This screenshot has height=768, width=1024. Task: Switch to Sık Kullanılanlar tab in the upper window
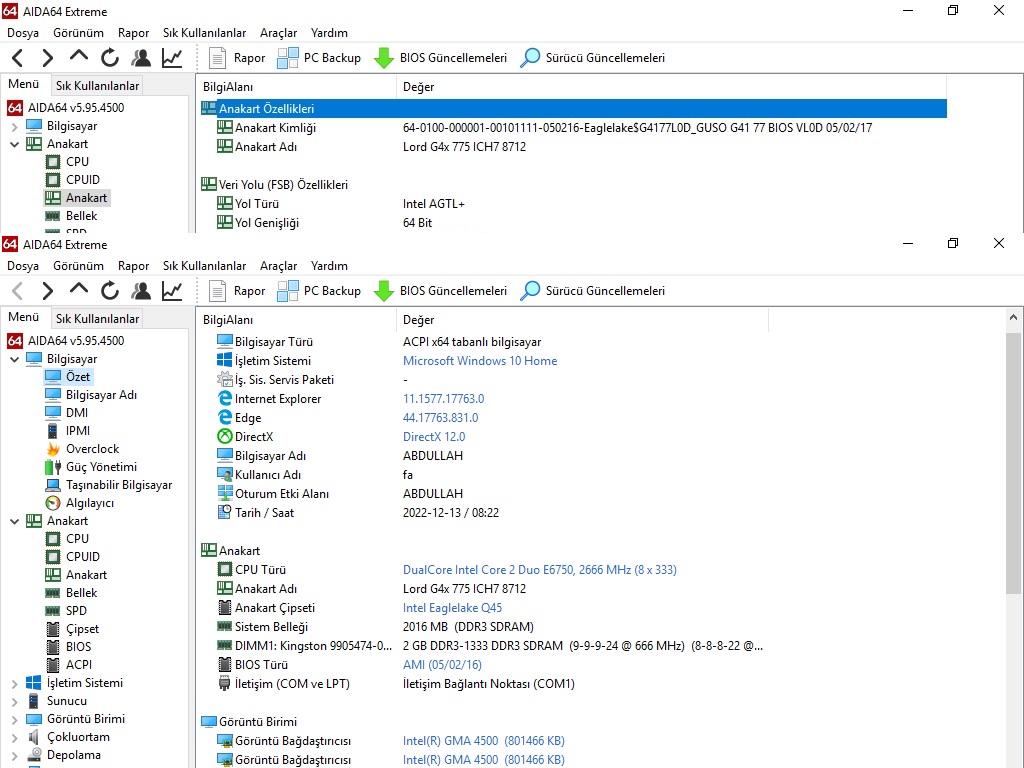(x=97, y=86)
